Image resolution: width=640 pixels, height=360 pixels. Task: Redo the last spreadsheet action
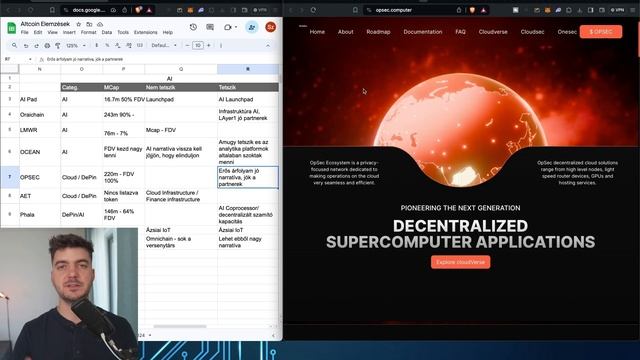tap(36, 45)
